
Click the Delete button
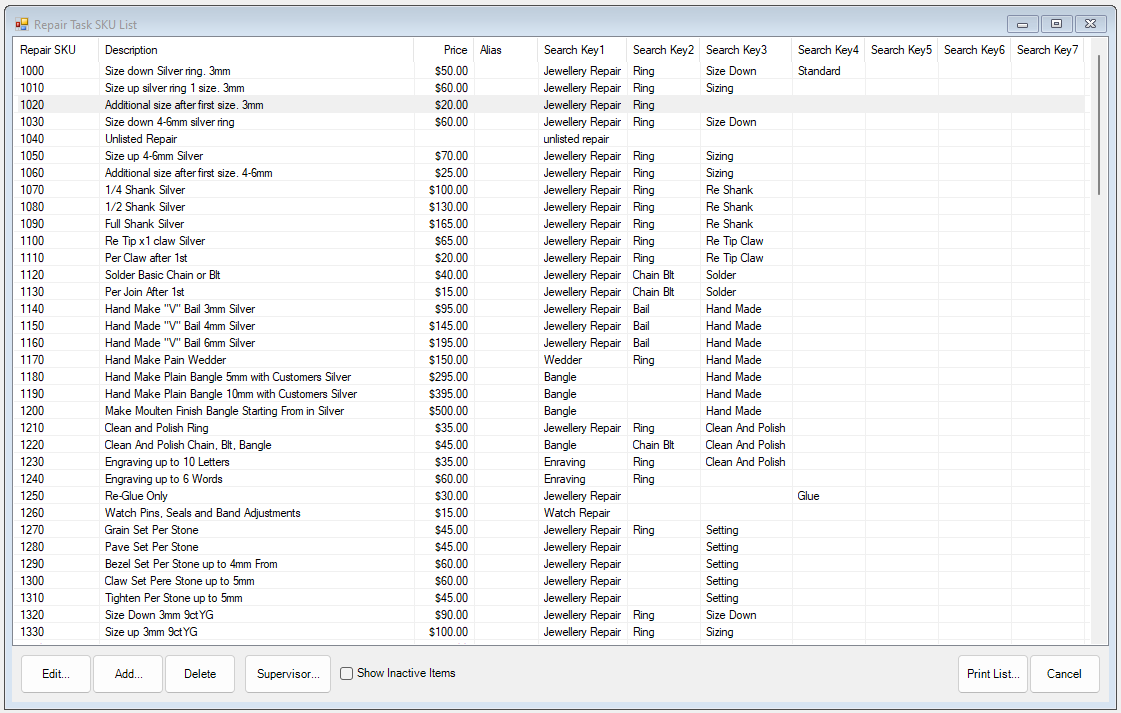(x=199, y=673)
